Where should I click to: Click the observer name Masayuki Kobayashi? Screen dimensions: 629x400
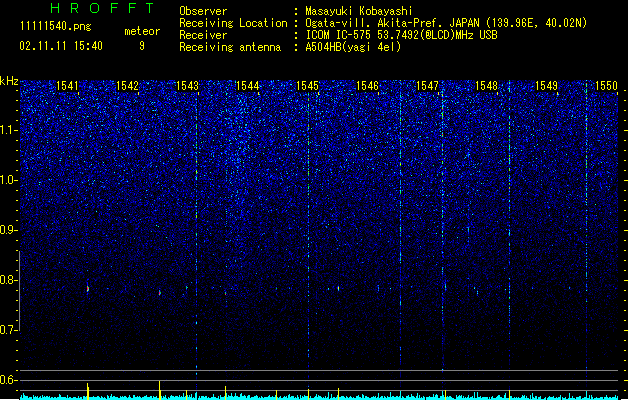pos(359,11)
